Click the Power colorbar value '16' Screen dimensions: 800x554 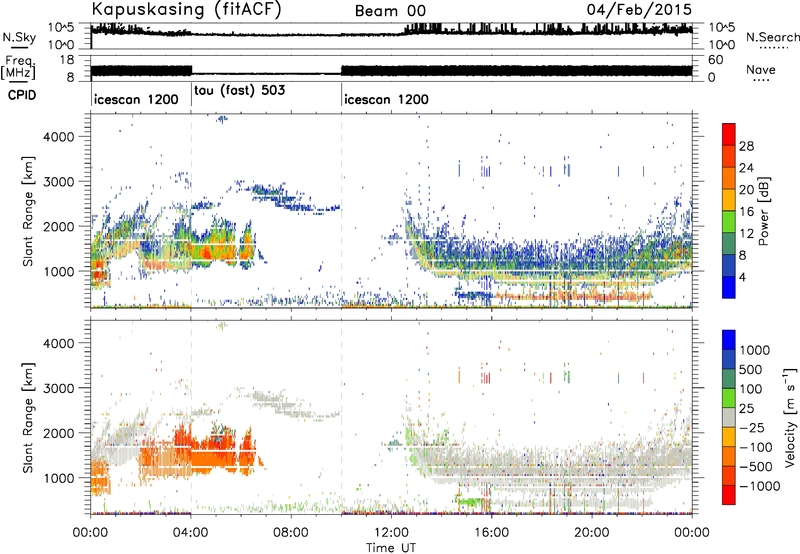pyautogui.click(x=746, y=211)
